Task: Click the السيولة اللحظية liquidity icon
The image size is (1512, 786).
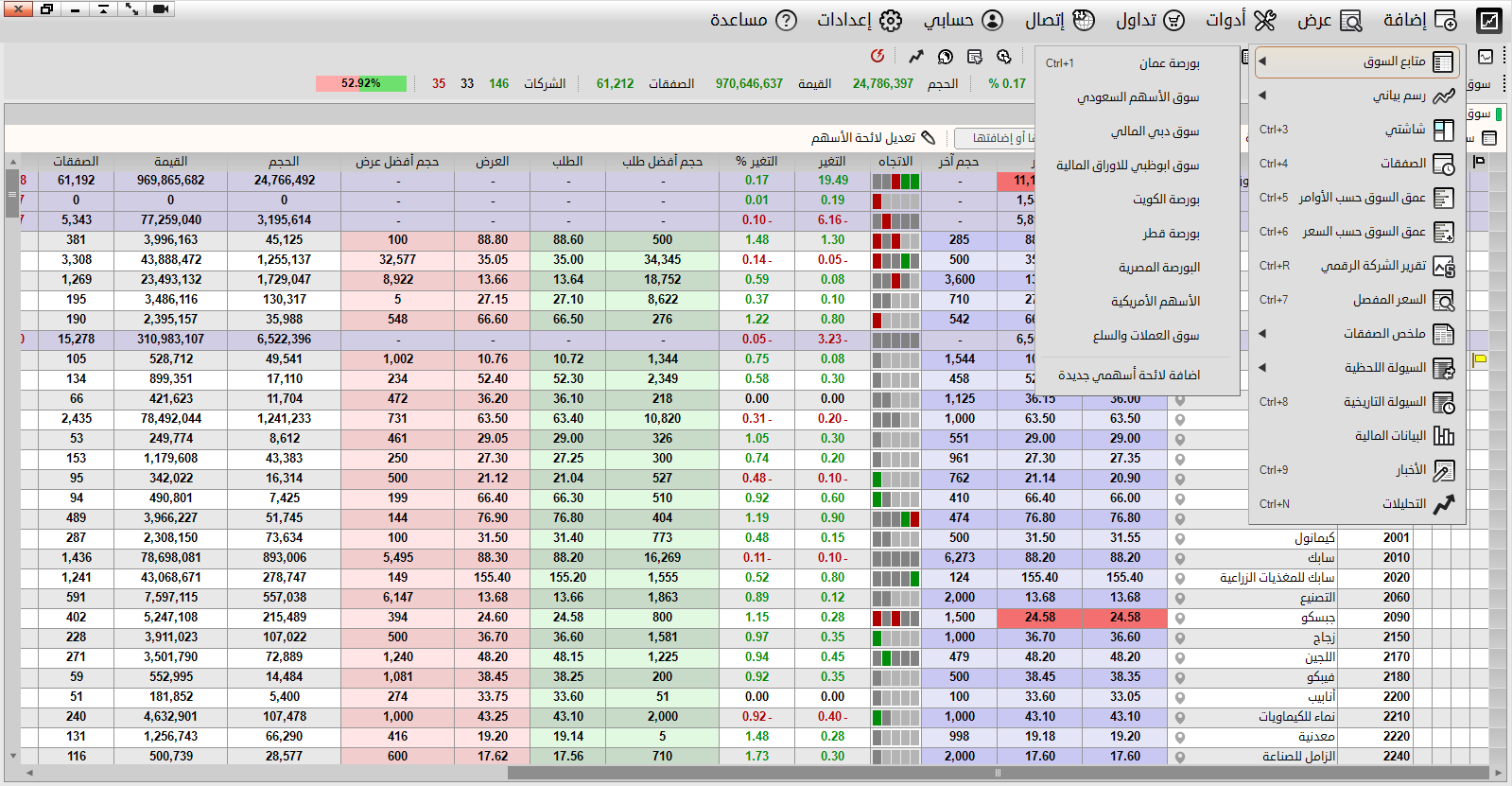Action: coord(1444,368)
